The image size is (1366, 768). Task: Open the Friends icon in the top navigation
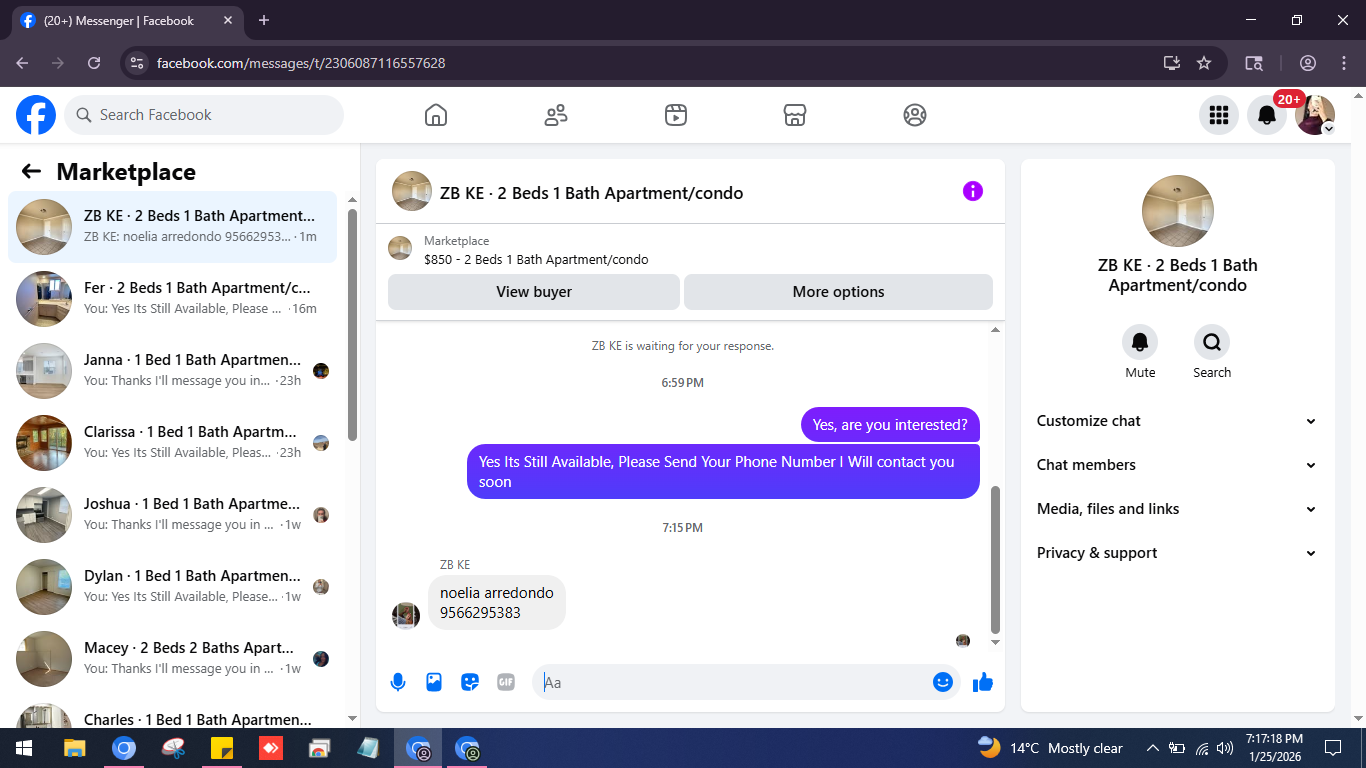pyautogui.click(x=556, y=115)
